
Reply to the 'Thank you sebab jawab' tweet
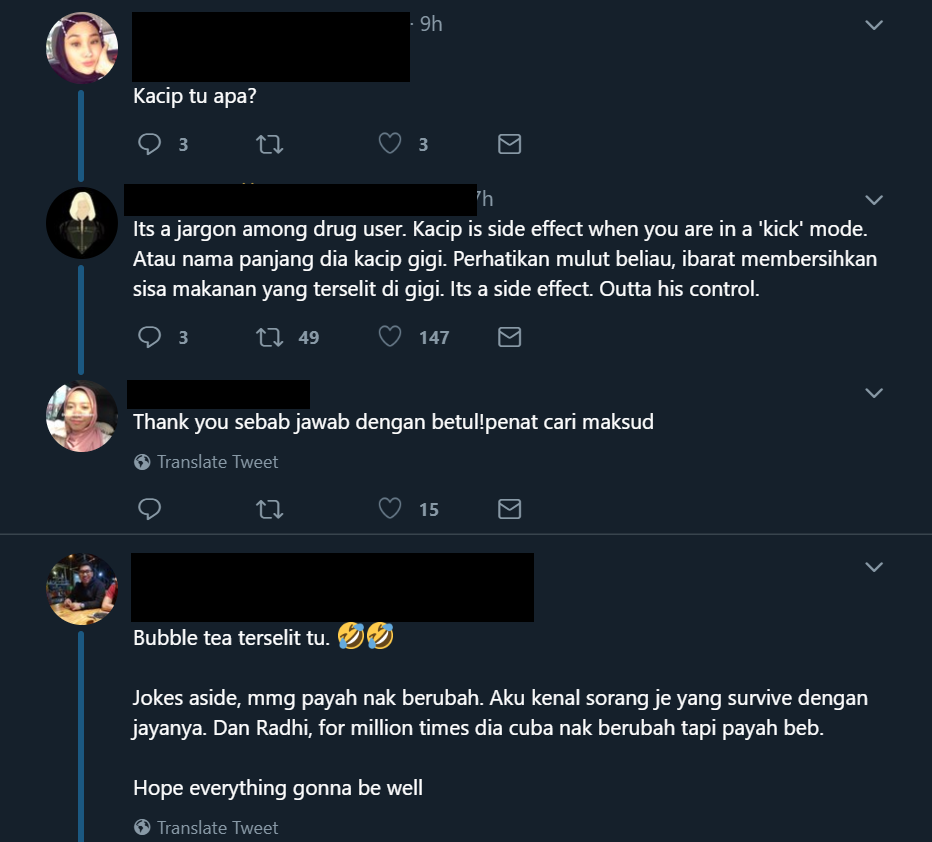click(x=149, y=509)
